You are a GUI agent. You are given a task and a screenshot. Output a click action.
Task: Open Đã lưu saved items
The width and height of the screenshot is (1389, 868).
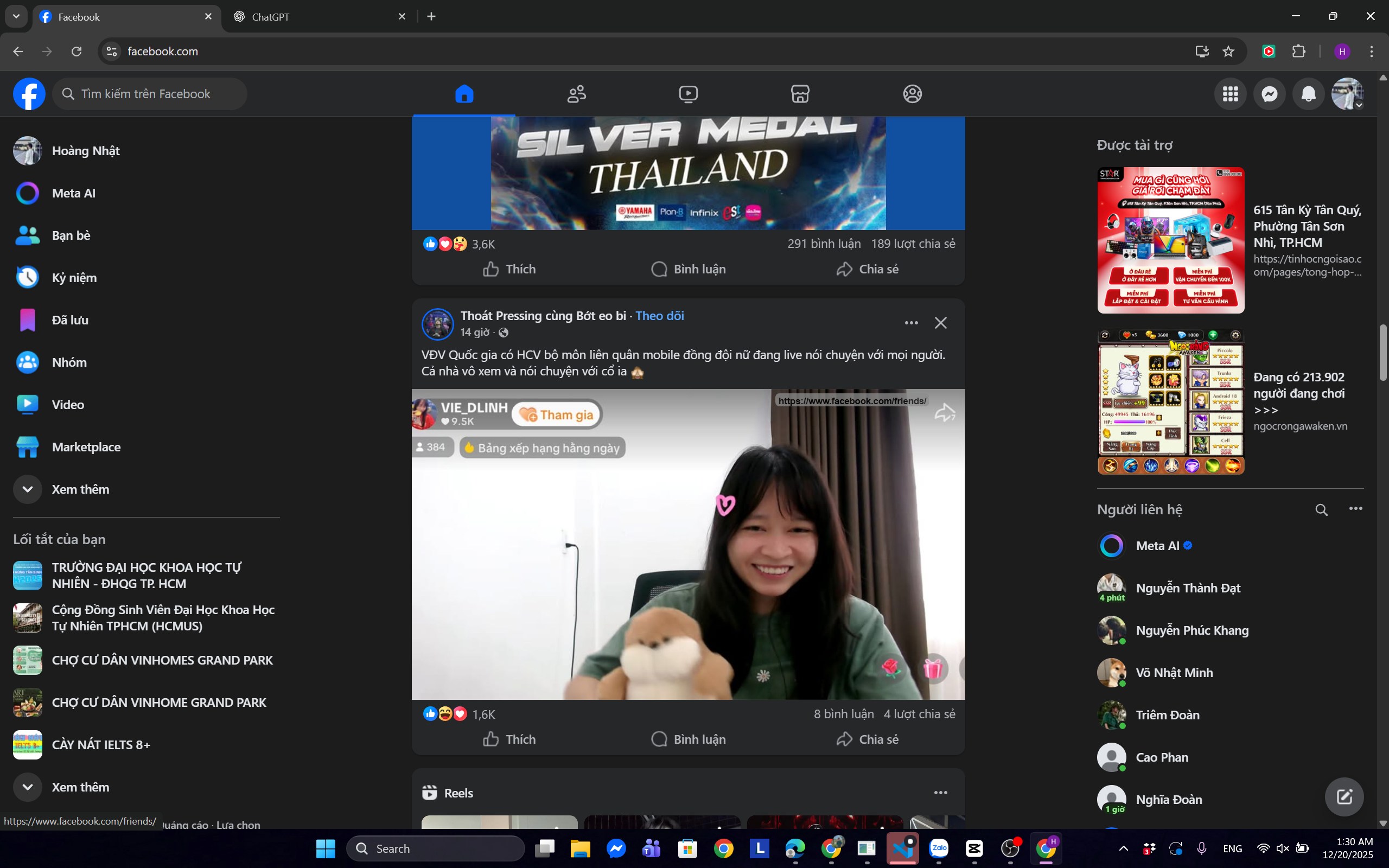point(71,320)
